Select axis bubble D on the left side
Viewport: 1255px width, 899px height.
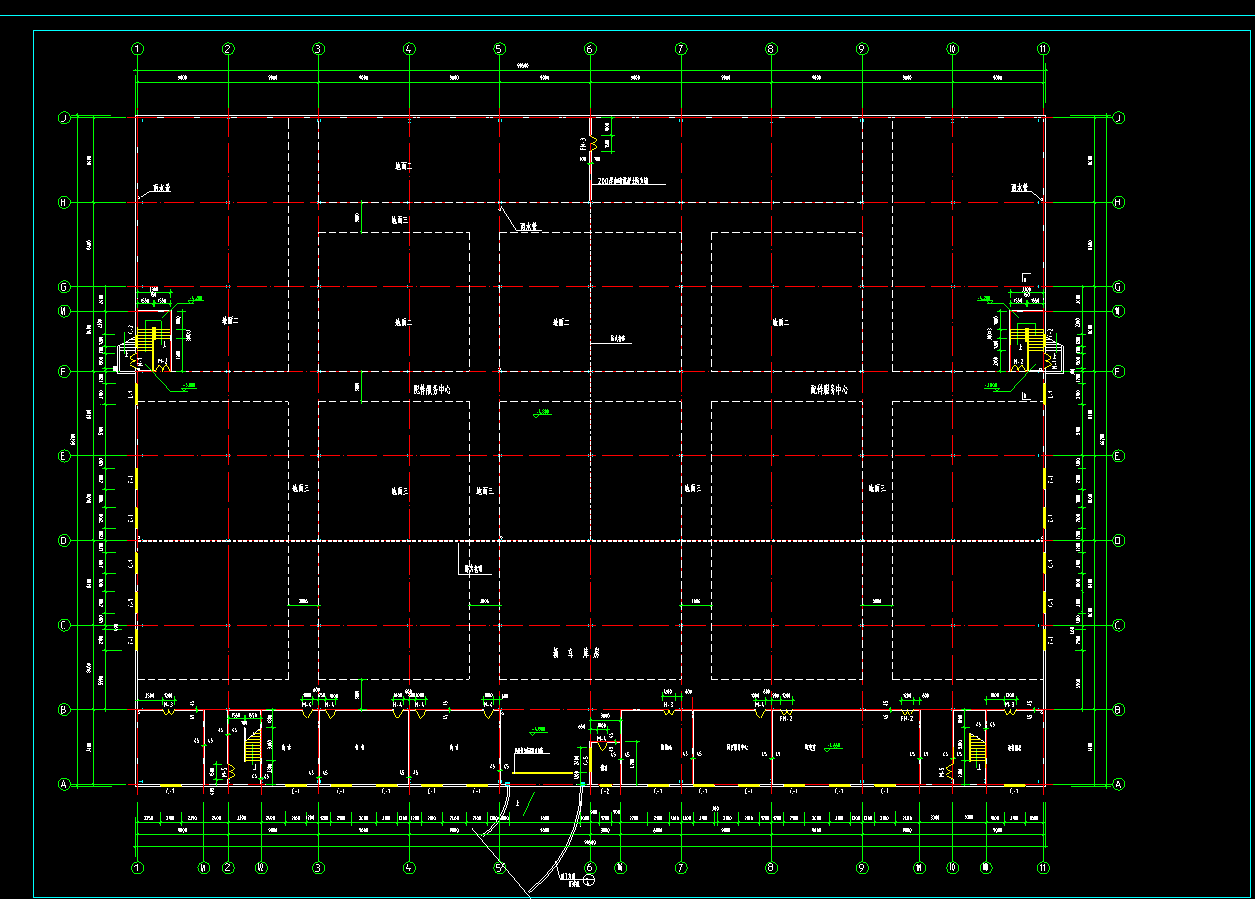click(x=64, y=541)
